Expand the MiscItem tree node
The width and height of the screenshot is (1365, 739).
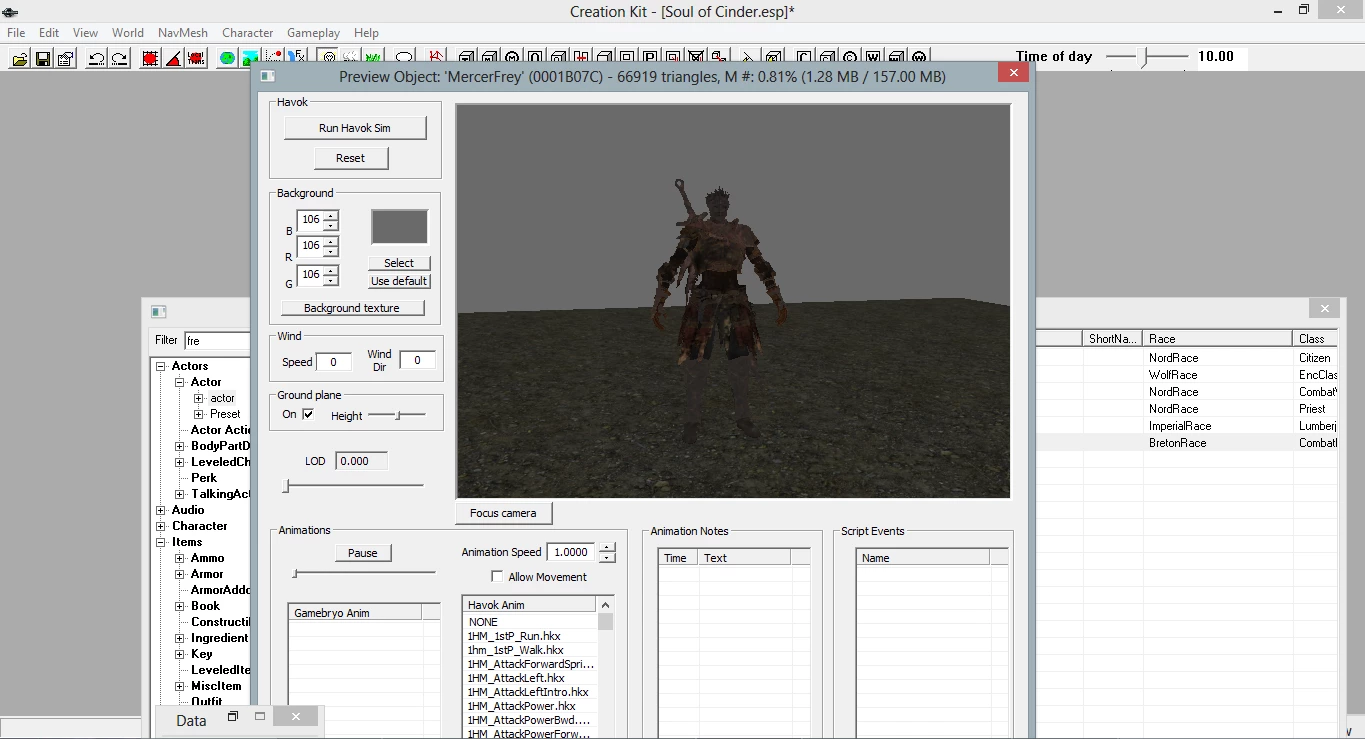[180, 686]
